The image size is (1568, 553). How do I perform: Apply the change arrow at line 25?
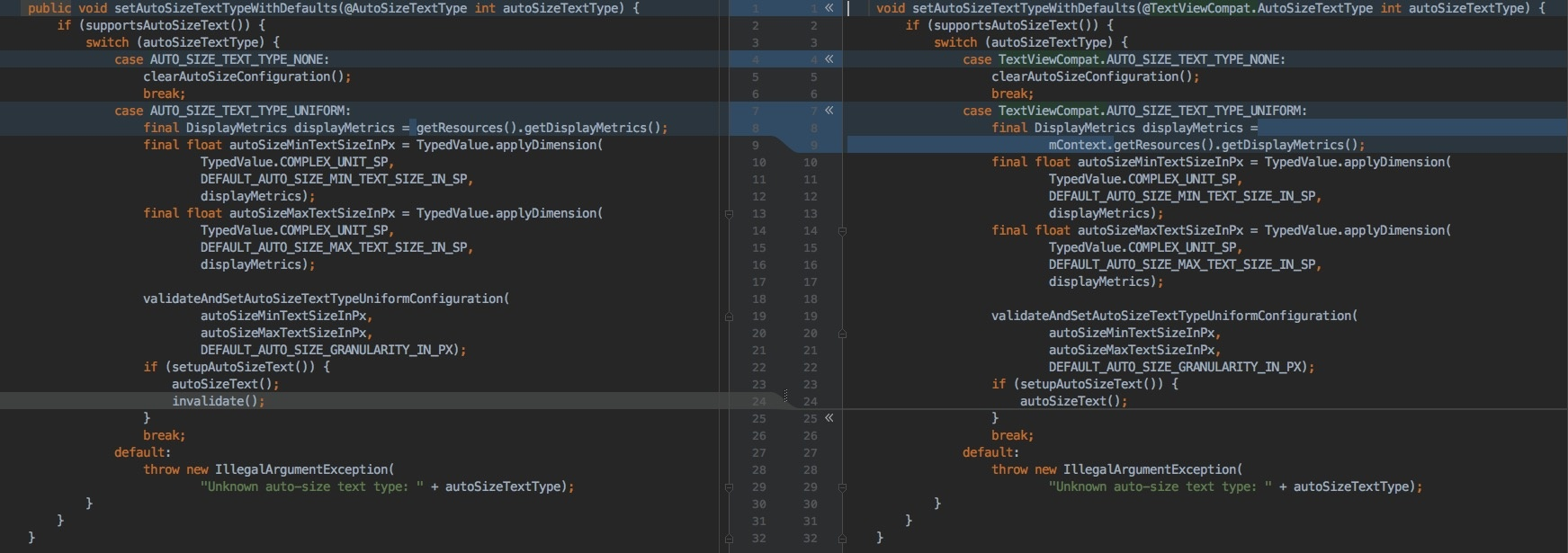pos(829,418)
